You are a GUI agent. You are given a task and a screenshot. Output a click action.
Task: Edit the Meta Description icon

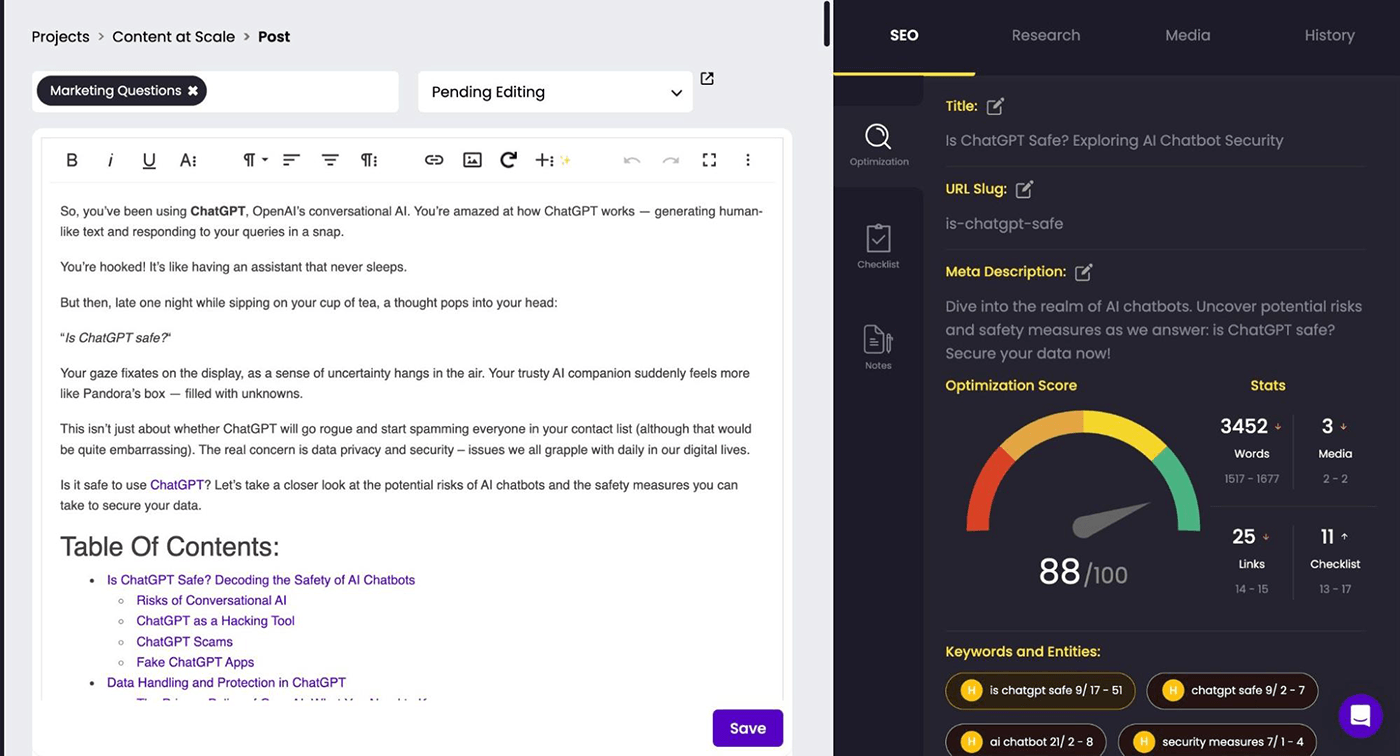(1083, 272)
